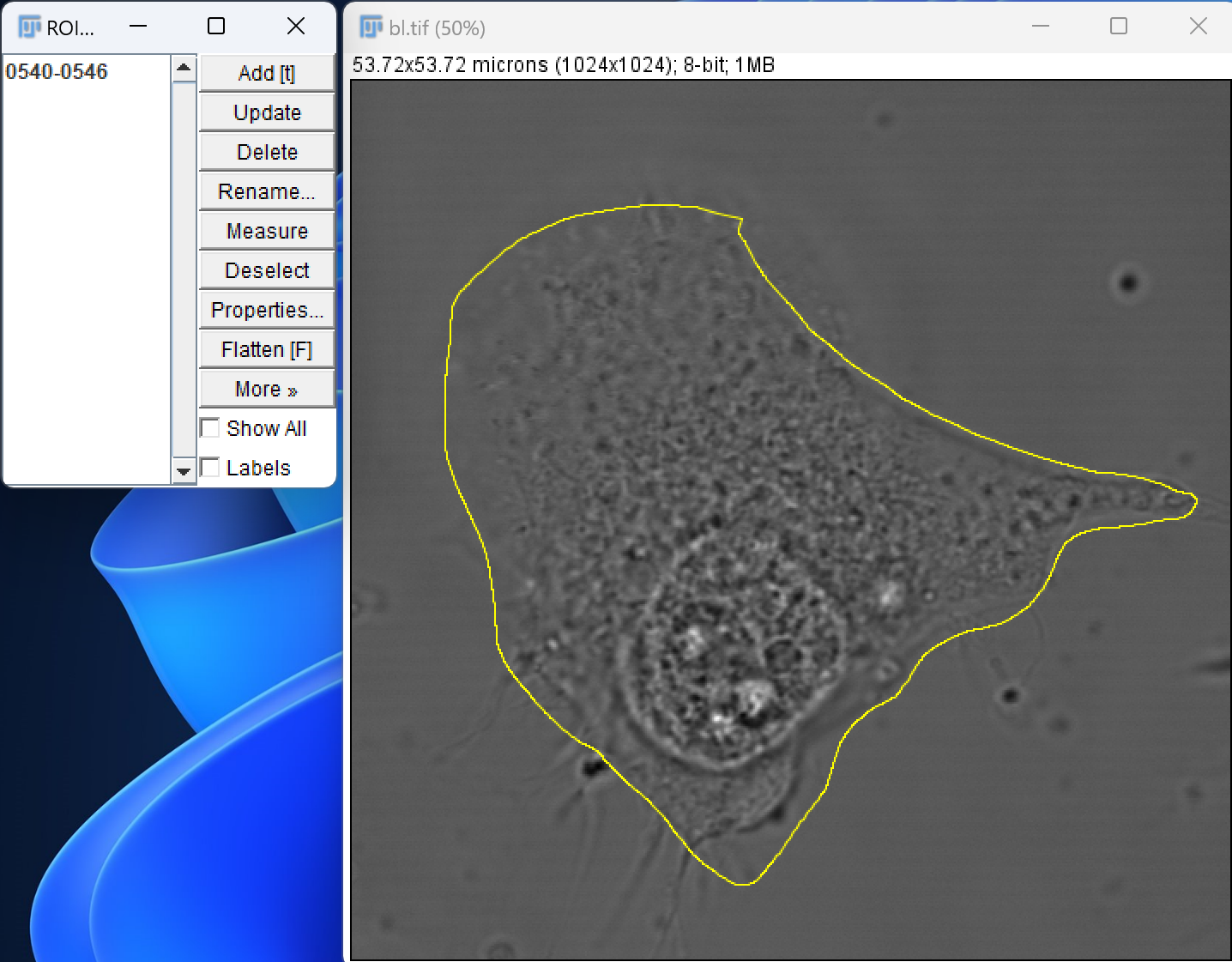This screenshot has height=962, width=1232.
Task: Open the Properties... dialog
Action: pyautogui.click(x=267, y=310)
